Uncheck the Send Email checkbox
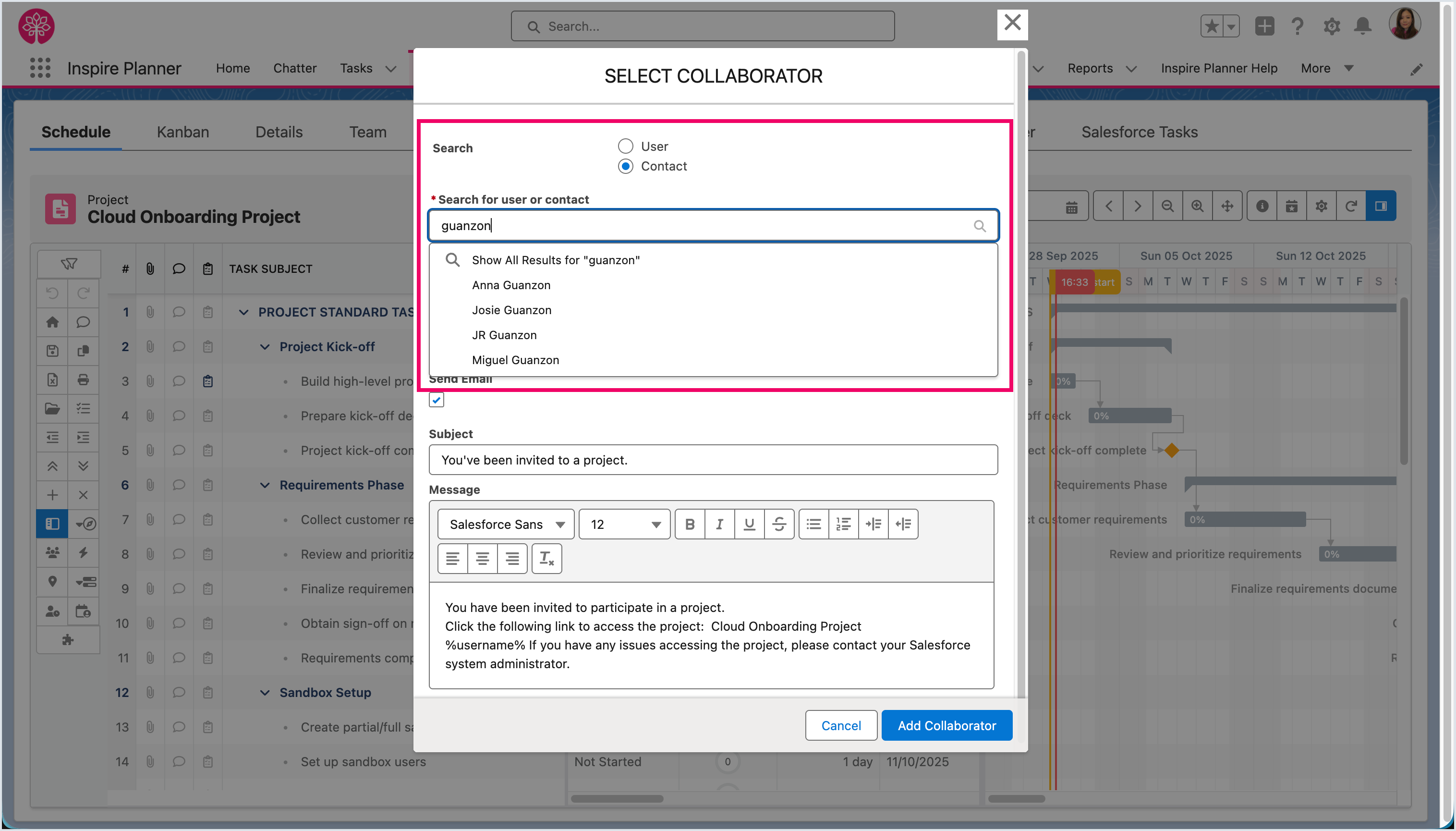Image resolution: width=1456 pixels, height=831 pixels. coord(437,400)
